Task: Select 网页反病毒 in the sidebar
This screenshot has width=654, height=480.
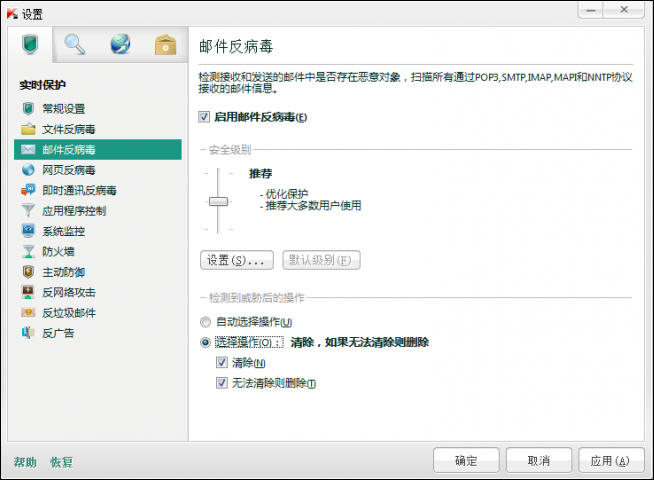Action: [x=98, y=170]
